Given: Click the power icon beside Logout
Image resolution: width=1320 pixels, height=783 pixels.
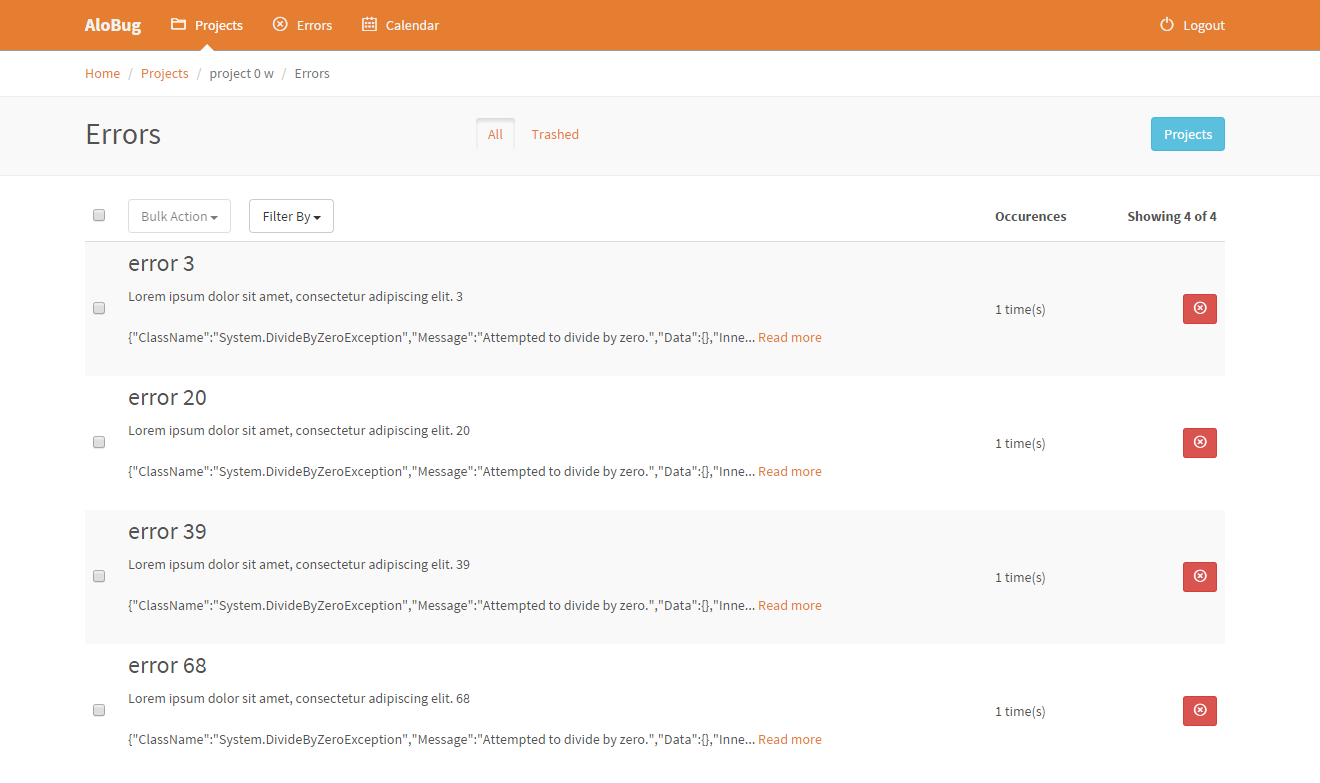Looking at the screenshot, I should point(1167,24).
